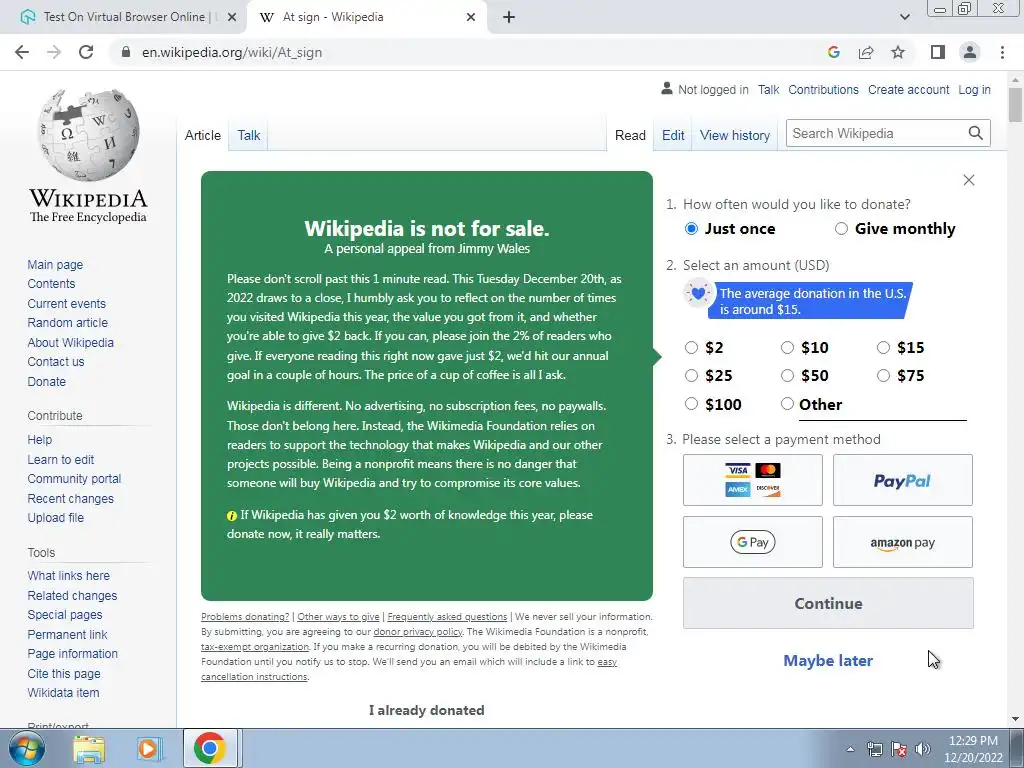Open the tab search dropdown chevron
Viewport: 1024px width, 768px height.
pos(904,17)
